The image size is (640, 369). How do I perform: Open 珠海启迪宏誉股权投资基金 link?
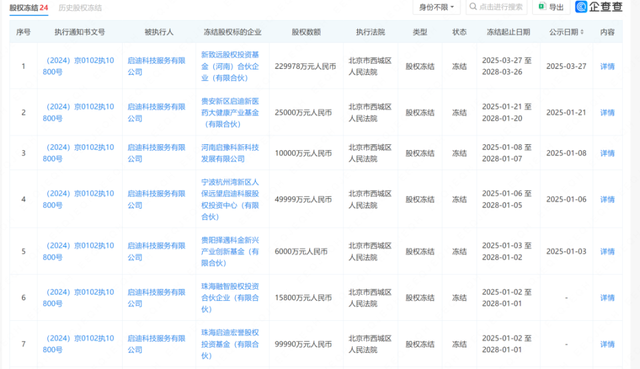[230, 344]
